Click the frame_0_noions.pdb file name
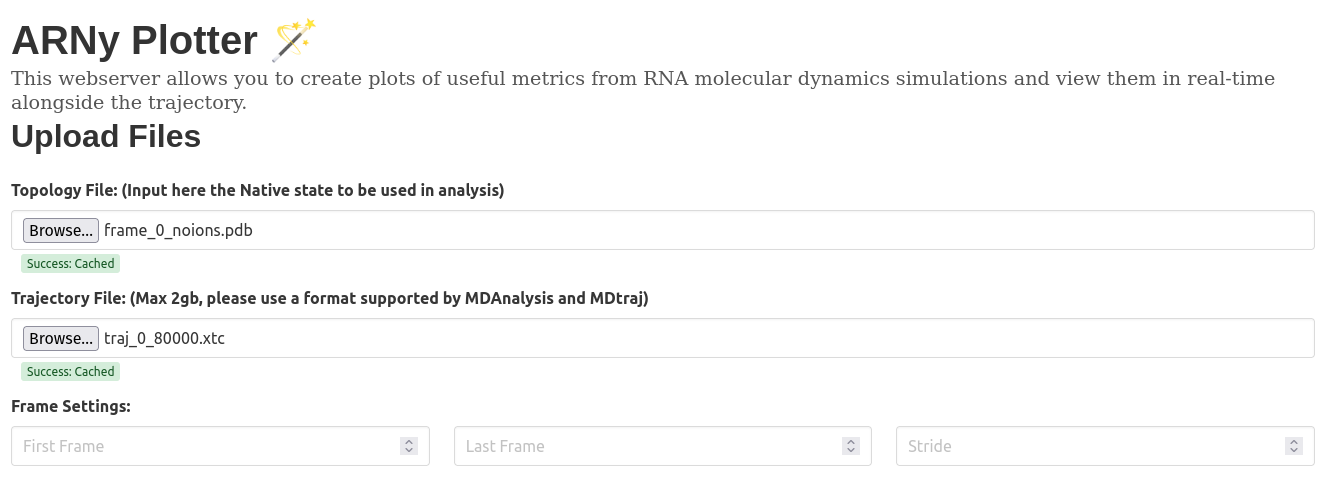 point(178,230)
